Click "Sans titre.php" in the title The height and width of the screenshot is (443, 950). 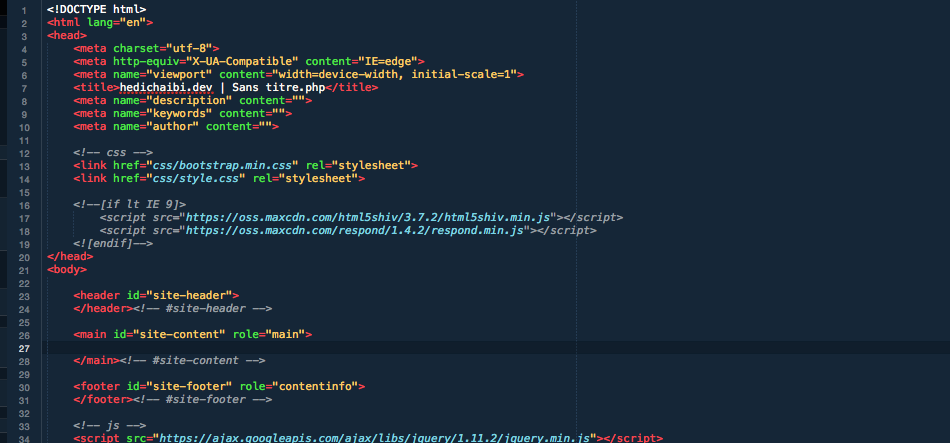pyautogui.click(x=279, y=88)
